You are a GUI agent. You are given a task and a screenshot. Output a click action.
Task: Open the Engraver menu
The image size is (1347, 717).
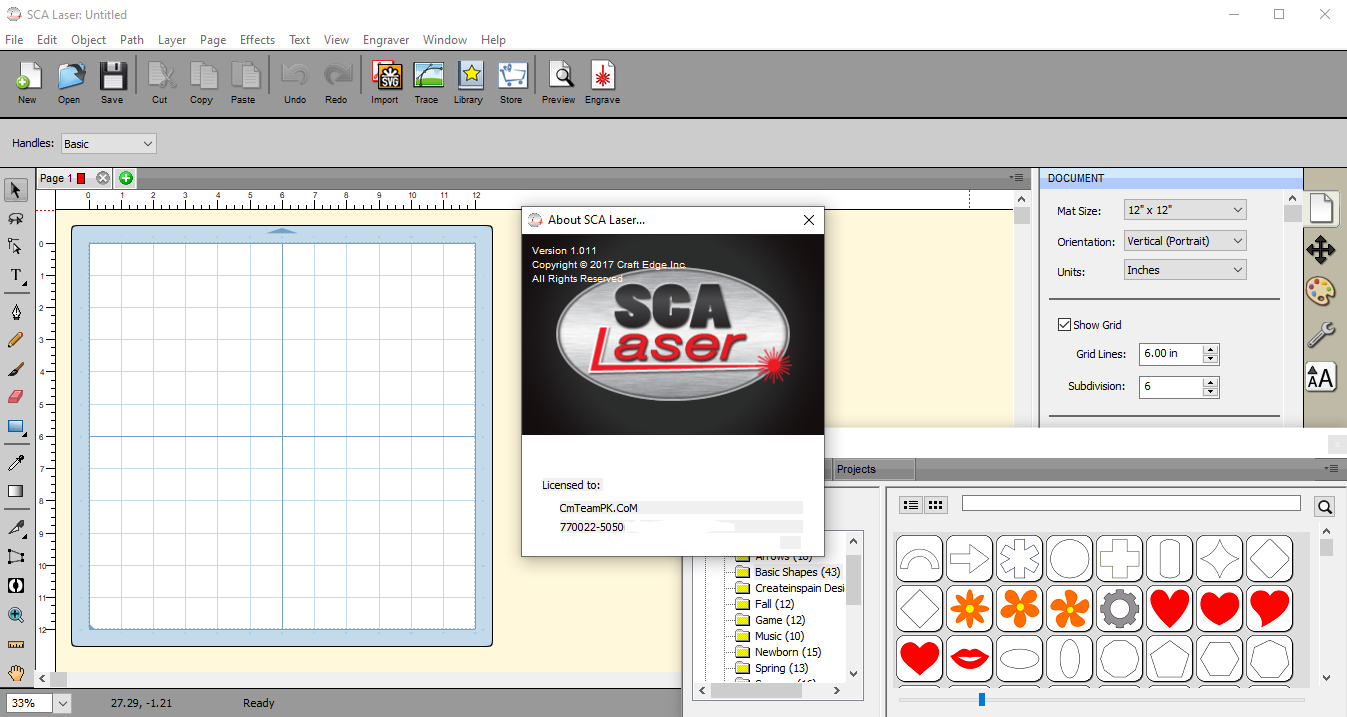[386, 40]
